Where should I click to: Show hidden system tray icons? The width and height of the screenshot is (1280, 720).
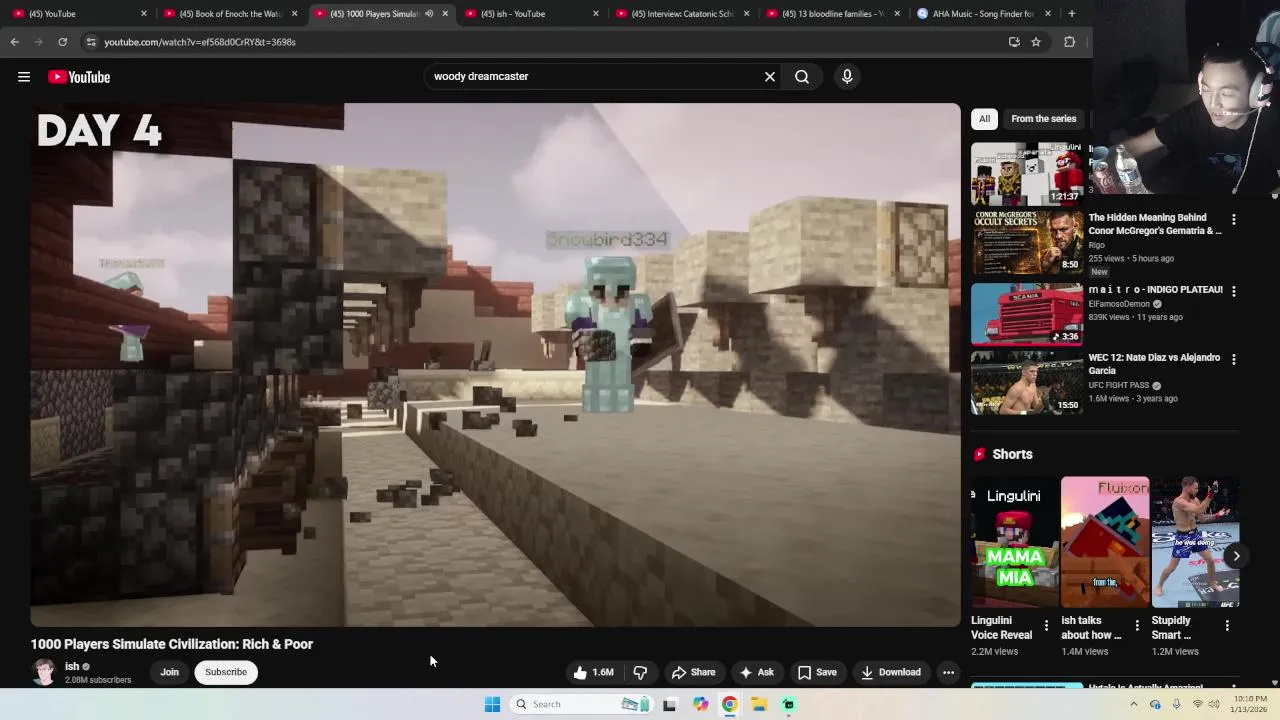click(1133, 704)
